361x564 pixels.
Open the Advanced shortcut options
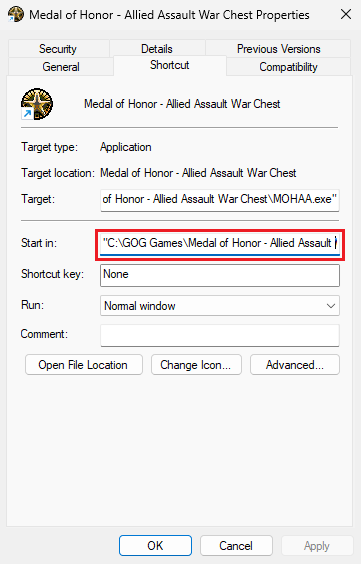(295, 365)
